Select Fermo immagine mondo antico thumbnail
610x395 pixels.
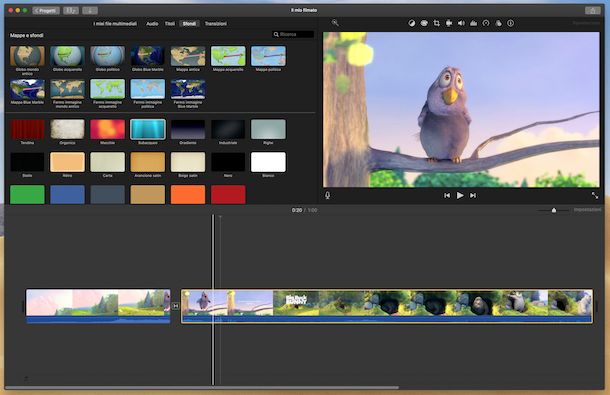[x=67, y=89]
